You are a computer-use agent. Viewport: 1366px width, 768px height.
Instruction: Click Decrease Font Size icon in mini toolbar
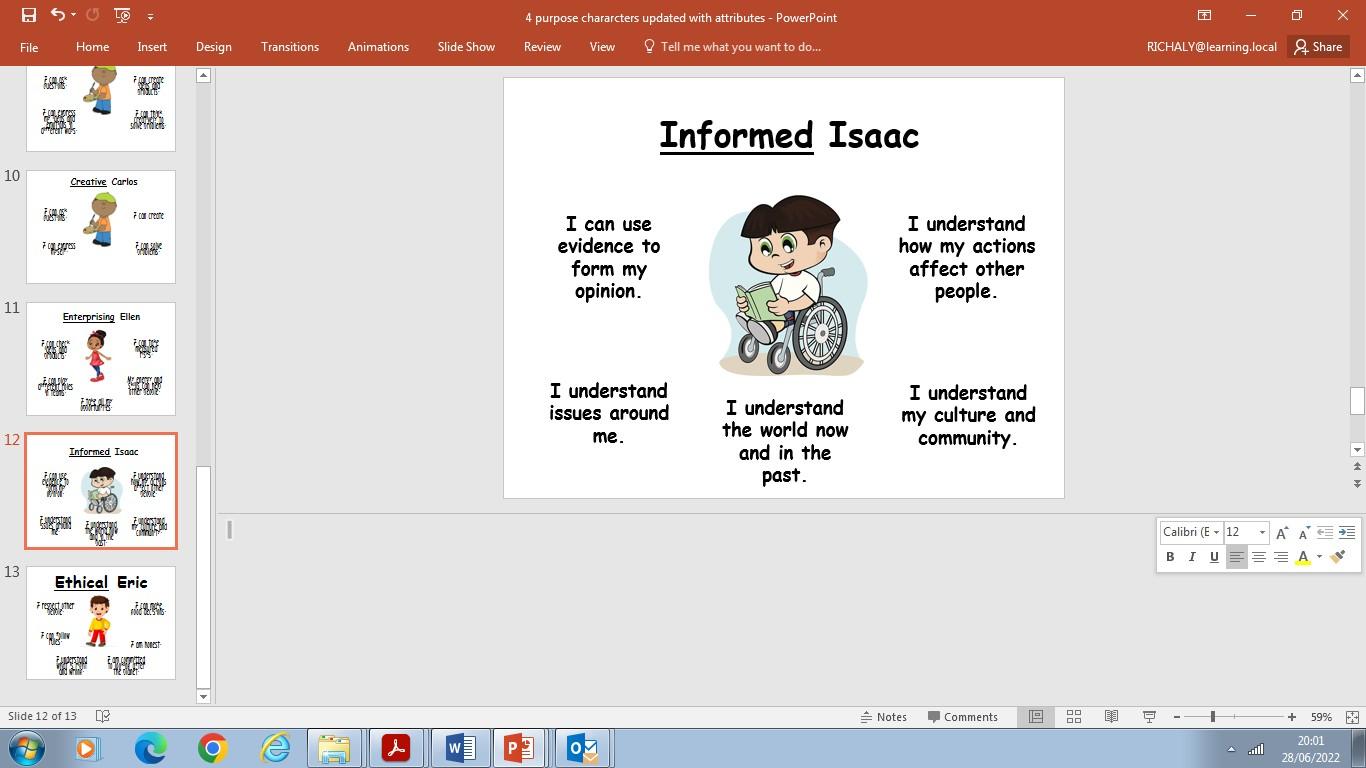[x=1304, y=533]
